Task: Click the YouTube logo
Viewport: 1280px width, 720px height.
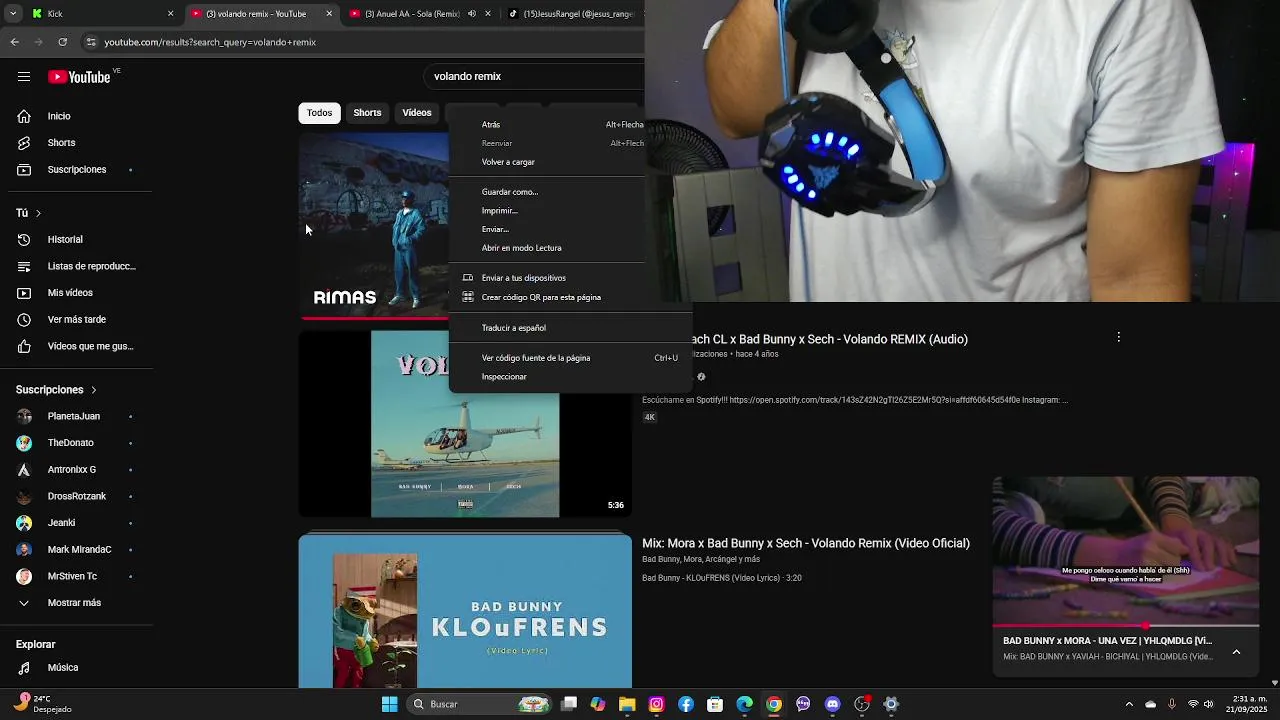Action: (x=79, y=77)
